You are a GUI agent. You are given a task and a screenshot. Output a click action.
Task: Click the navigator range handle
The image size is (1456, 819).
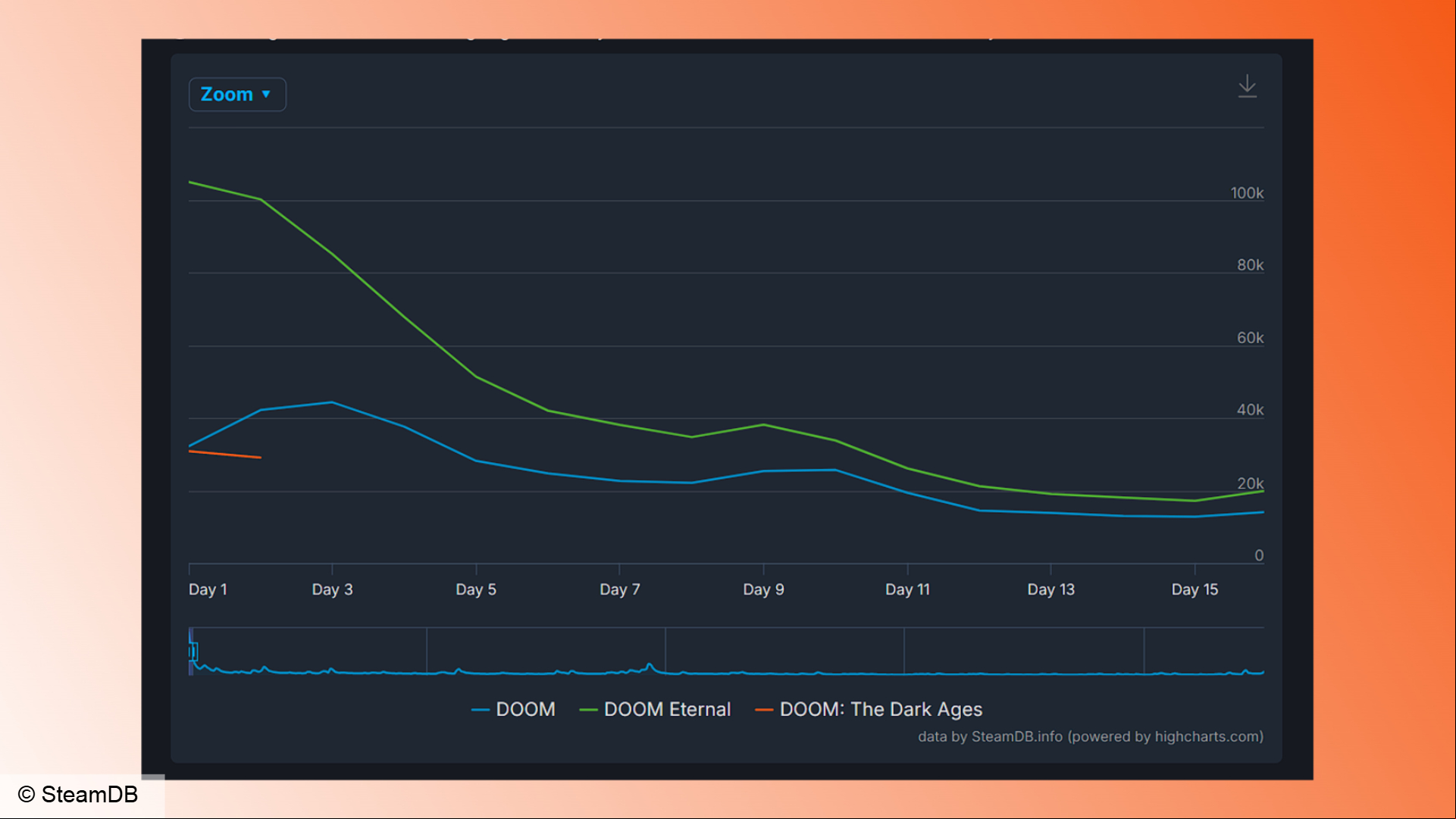pyautogui.click(x=193, y=651)
